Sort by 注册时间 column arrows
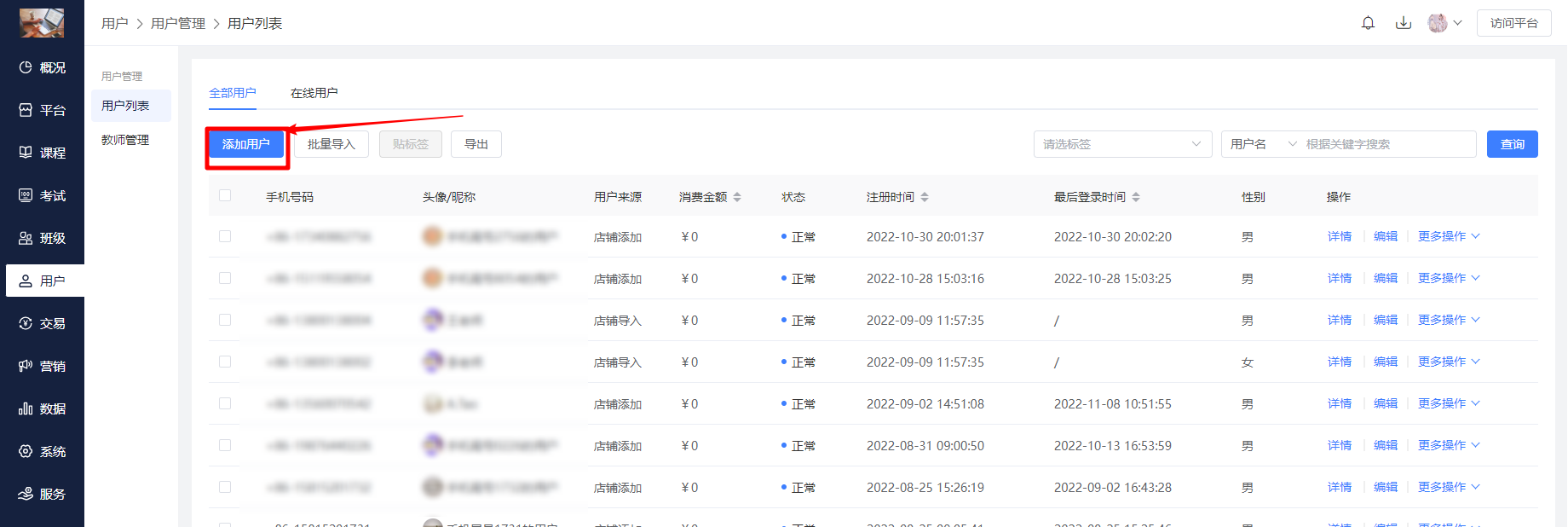1568x527 pixels. click(925, 197)
